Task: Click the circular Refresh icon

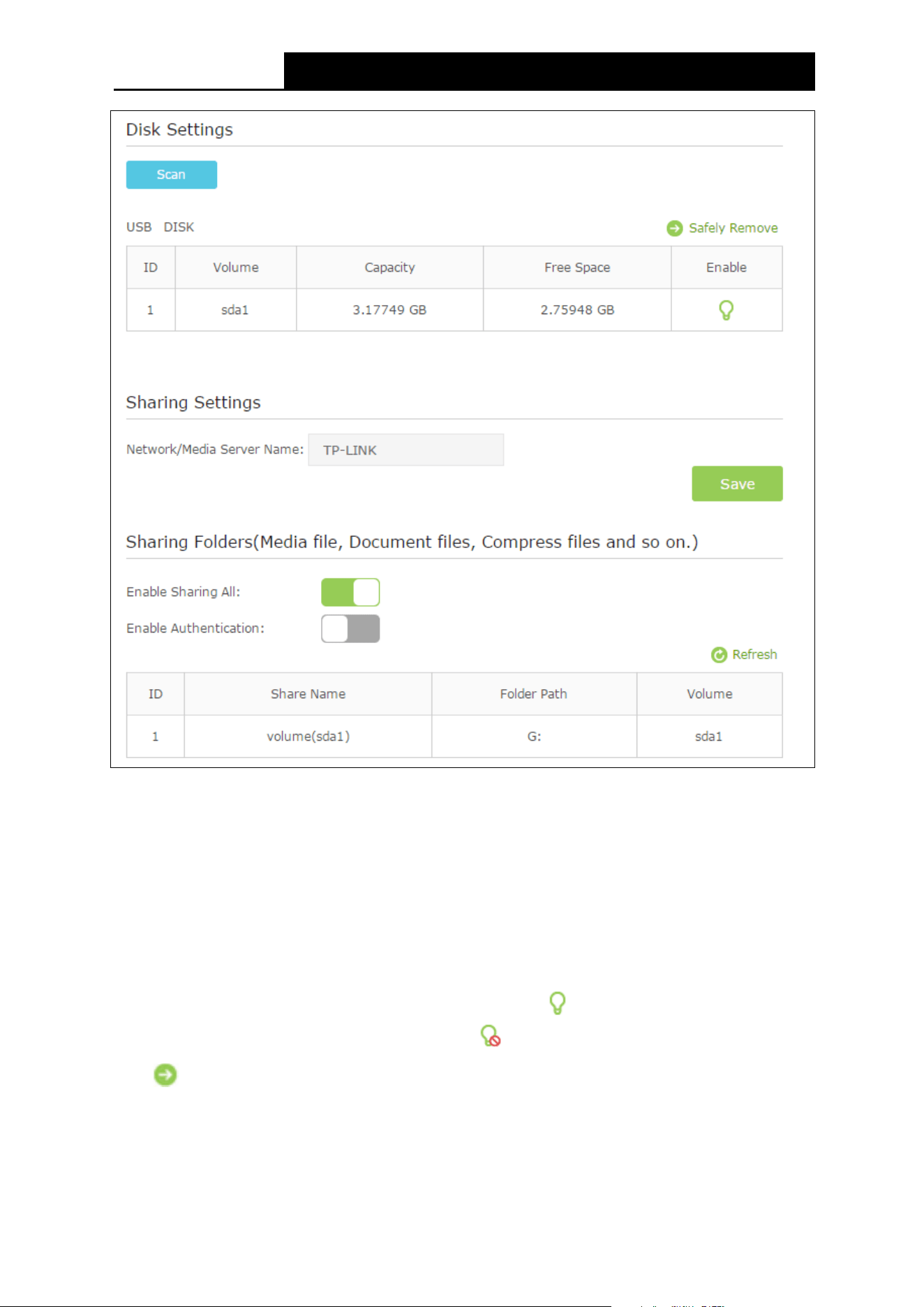Action: point(719,655)
